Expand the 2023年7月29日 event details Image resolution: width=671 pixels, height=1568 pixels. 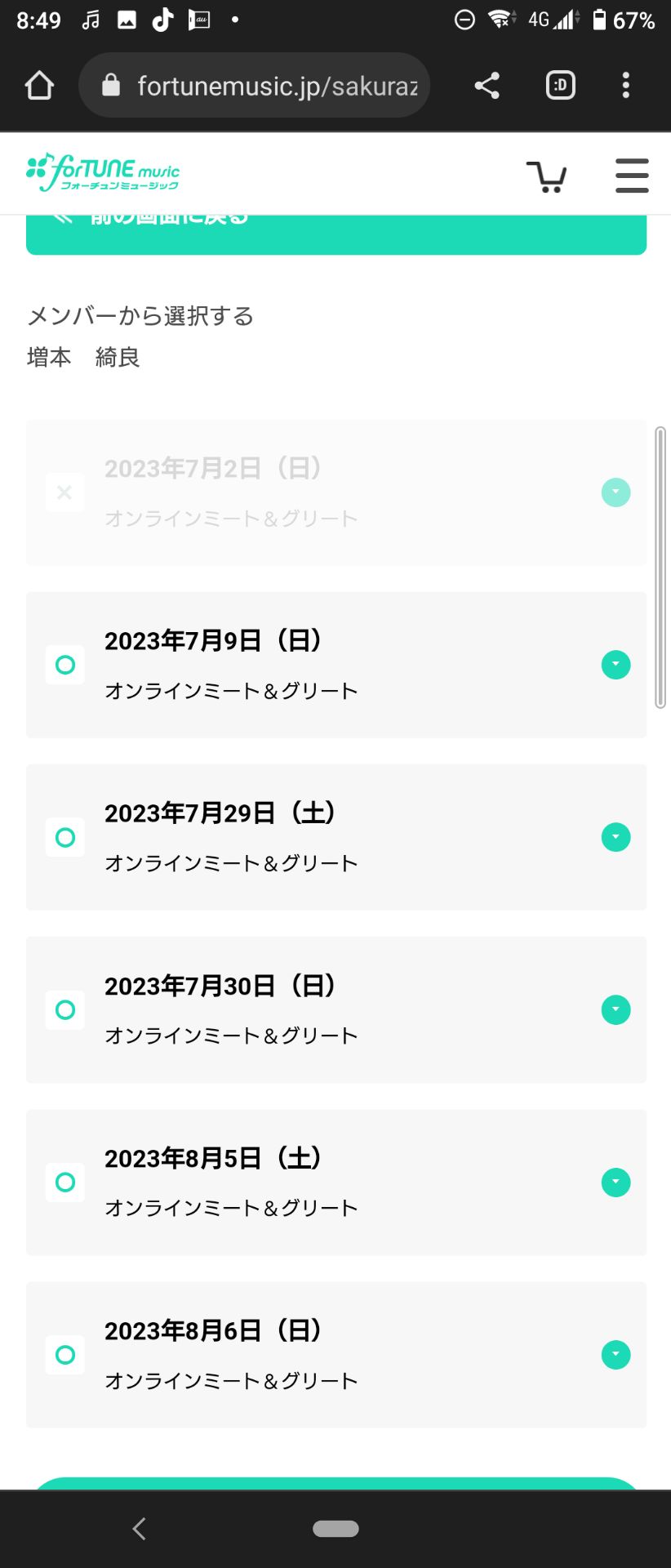(x=615, y=837)
